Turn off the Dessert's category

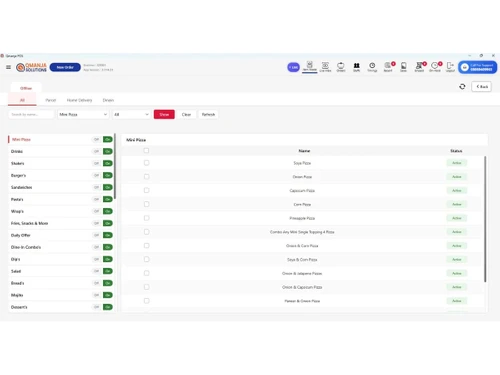[96, 307]
